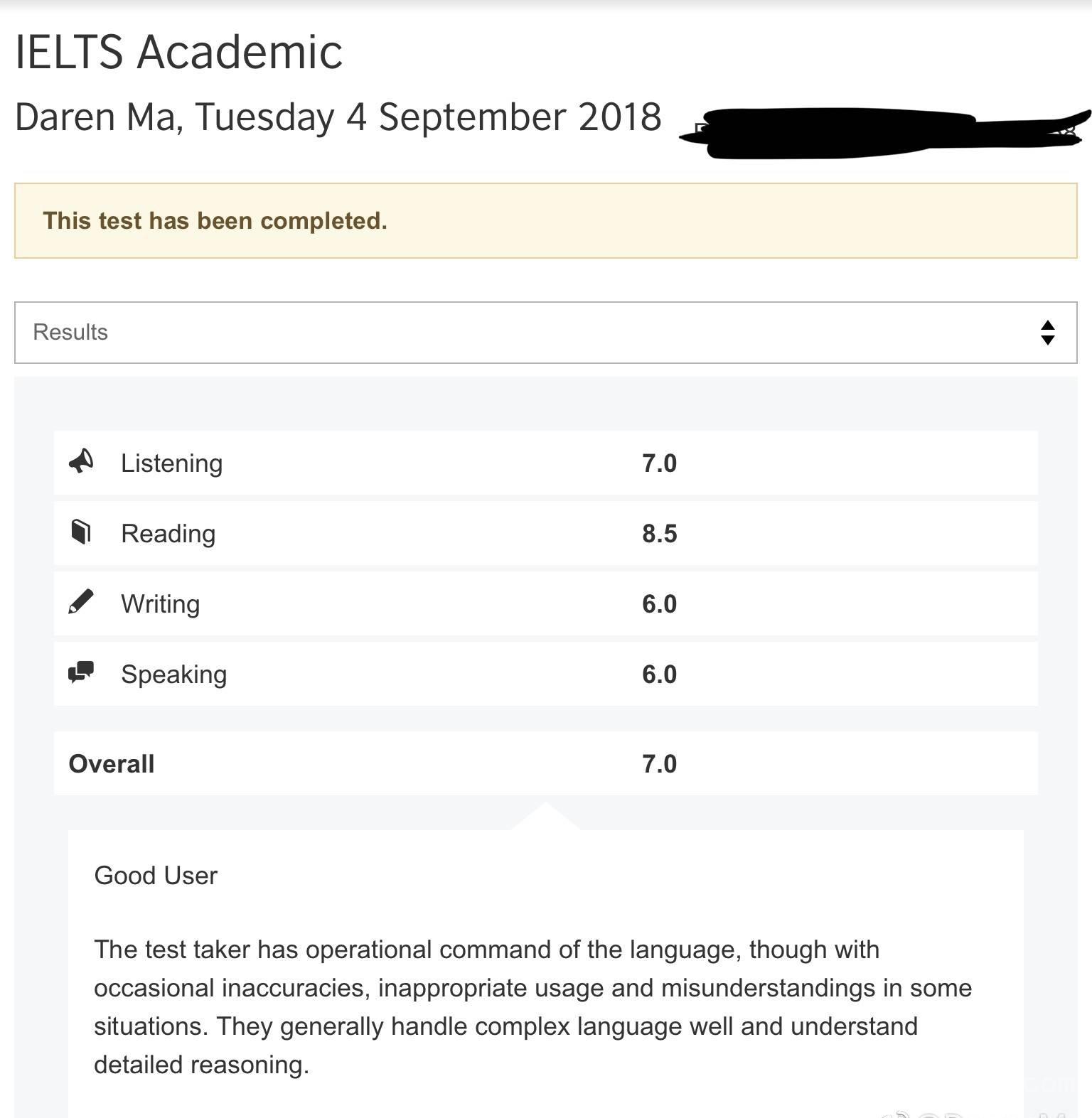Click the Listening label text
The height and width of the screenshot is (1118, 1092).
coord(171,463)
